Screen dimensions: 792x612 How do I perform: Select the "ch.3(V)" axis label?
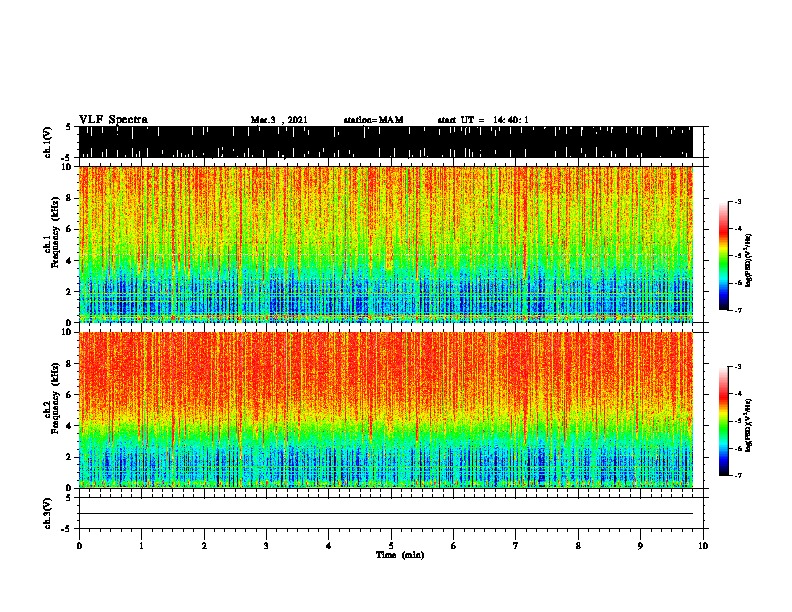48,513
